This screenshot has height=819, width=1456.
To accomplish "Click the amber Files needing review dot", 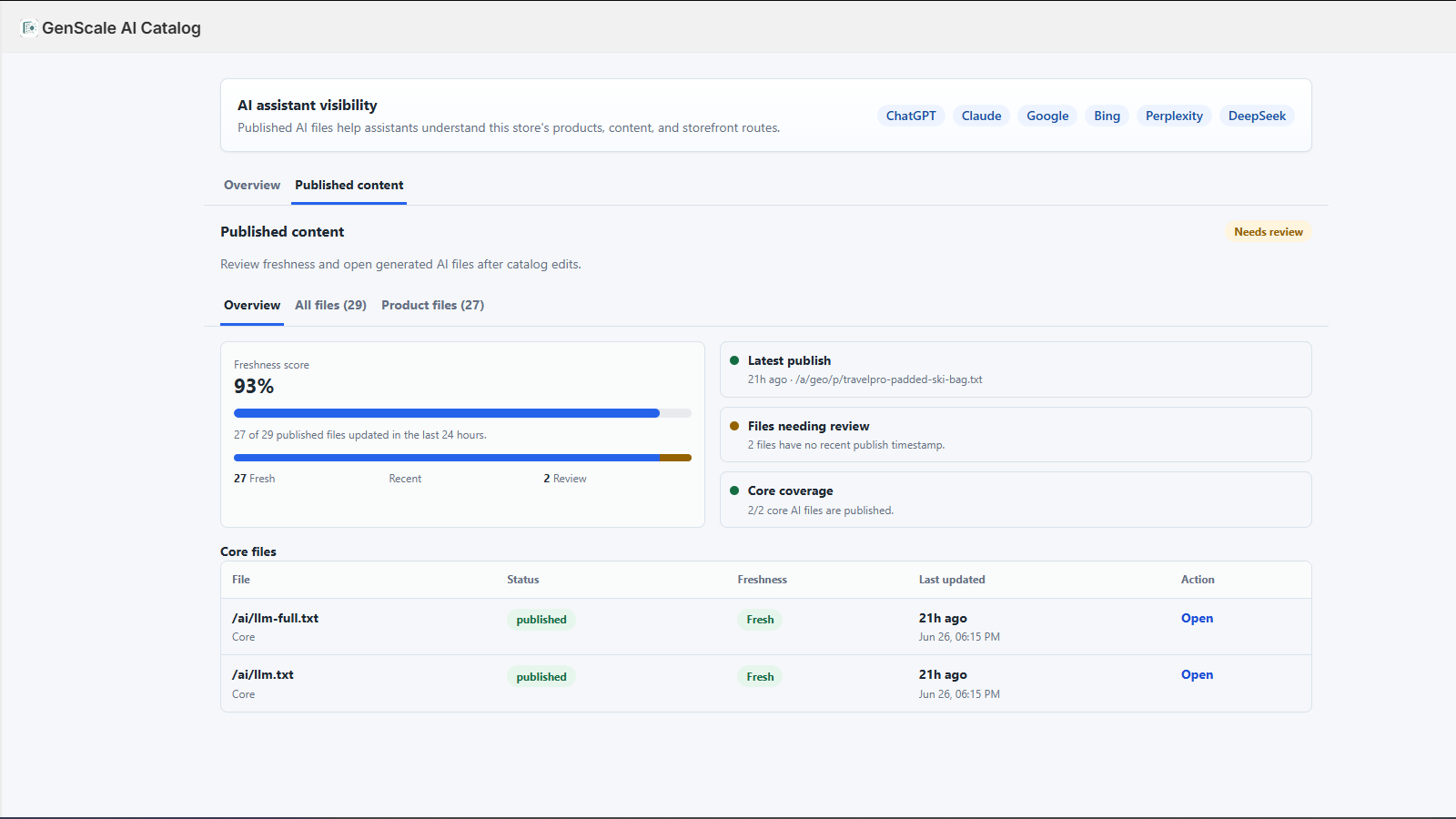I will tap(734, 426).
